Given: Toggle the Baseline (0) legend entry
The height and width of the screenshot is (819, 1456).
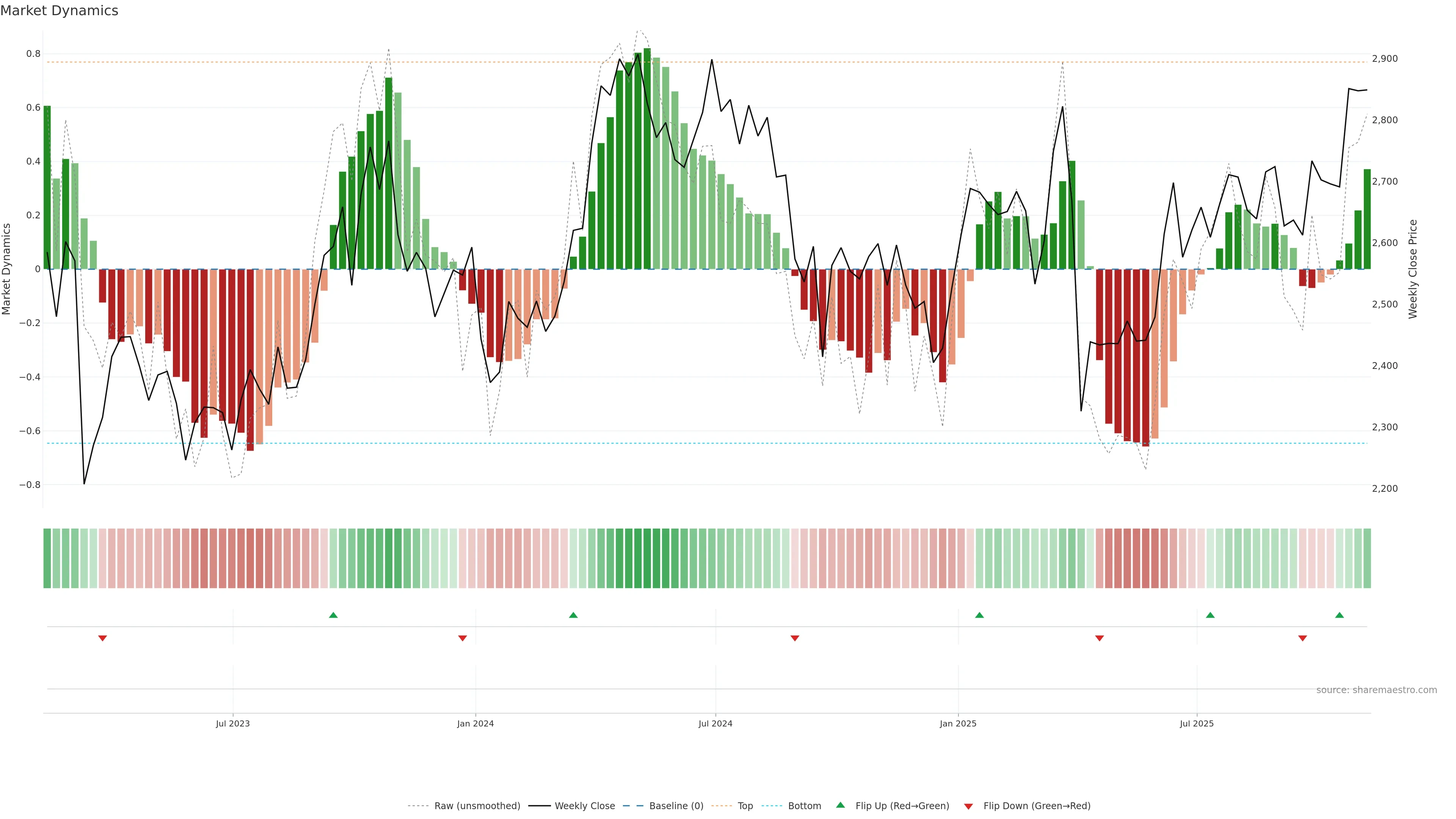Looking at the screenshot, I should click(676, 805).
